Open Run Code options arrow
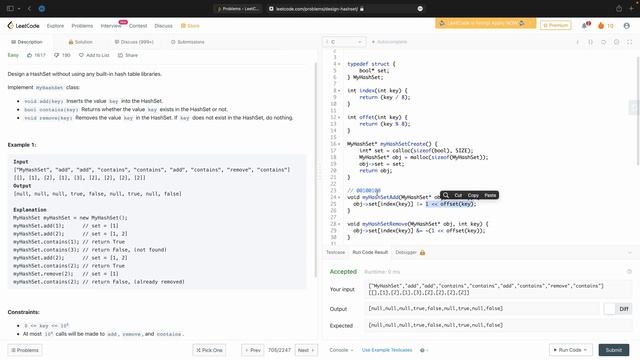This screenshot has width=640, height=360. click(586, 350)
